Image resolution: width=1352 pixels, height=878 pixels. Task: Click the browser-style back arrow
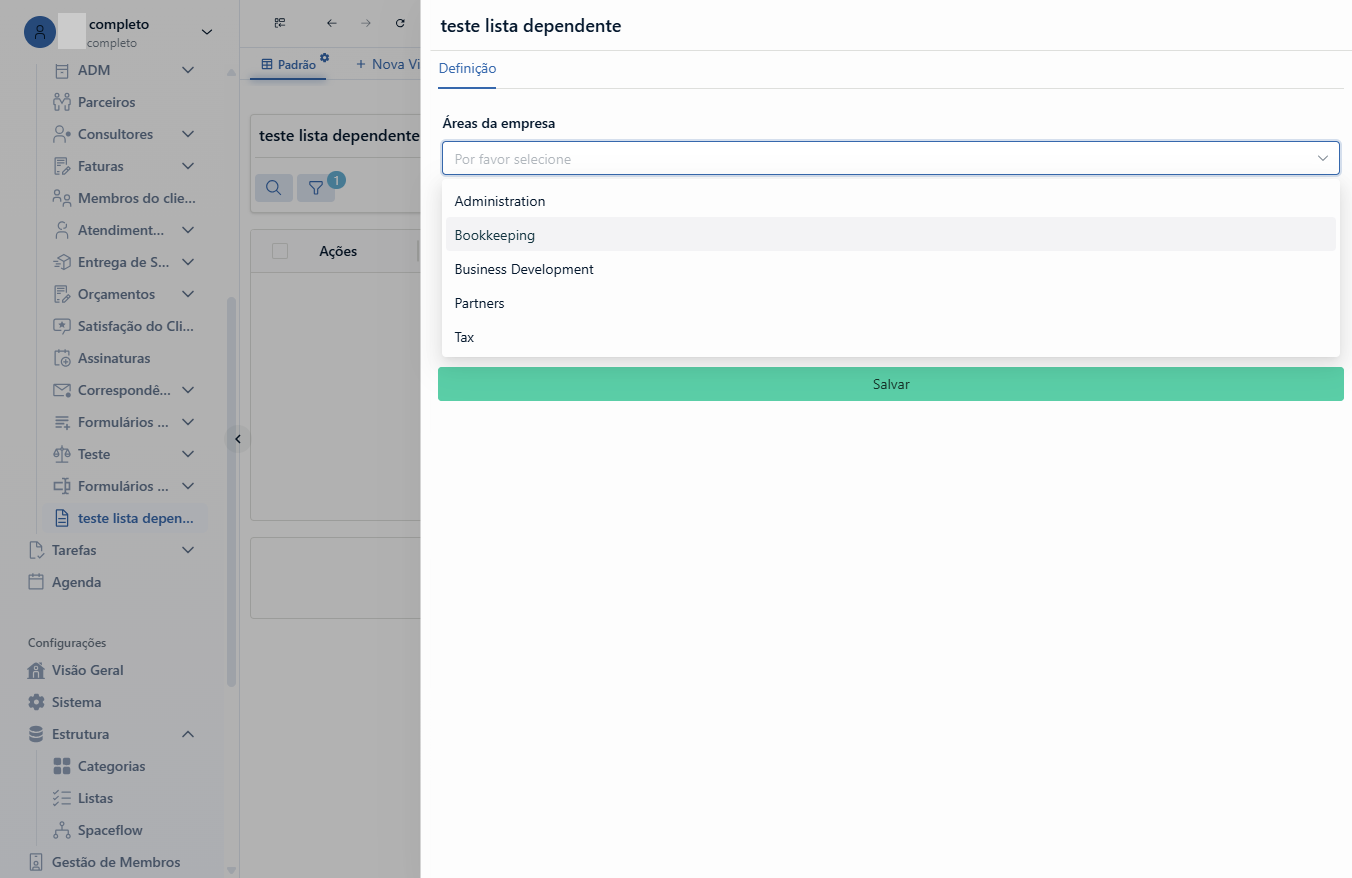[x=332, y=23]
